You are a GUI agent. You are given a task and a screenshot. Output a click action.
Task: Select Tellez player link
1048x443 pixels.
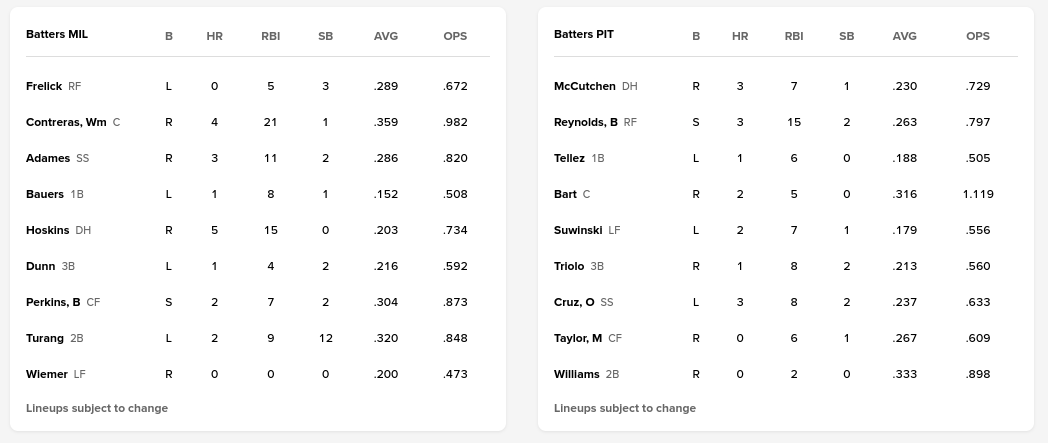tap(569, 158)
